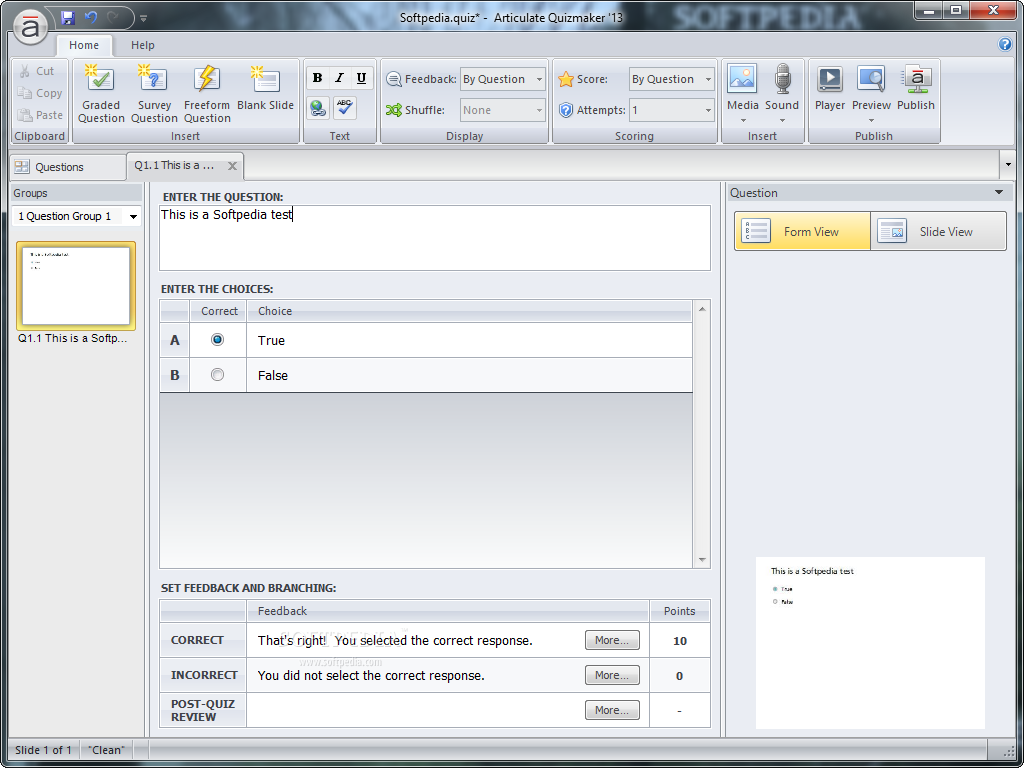Screen dimensions: 1024x768
Task: Toggle Italic text formatting
Action: 339,78
